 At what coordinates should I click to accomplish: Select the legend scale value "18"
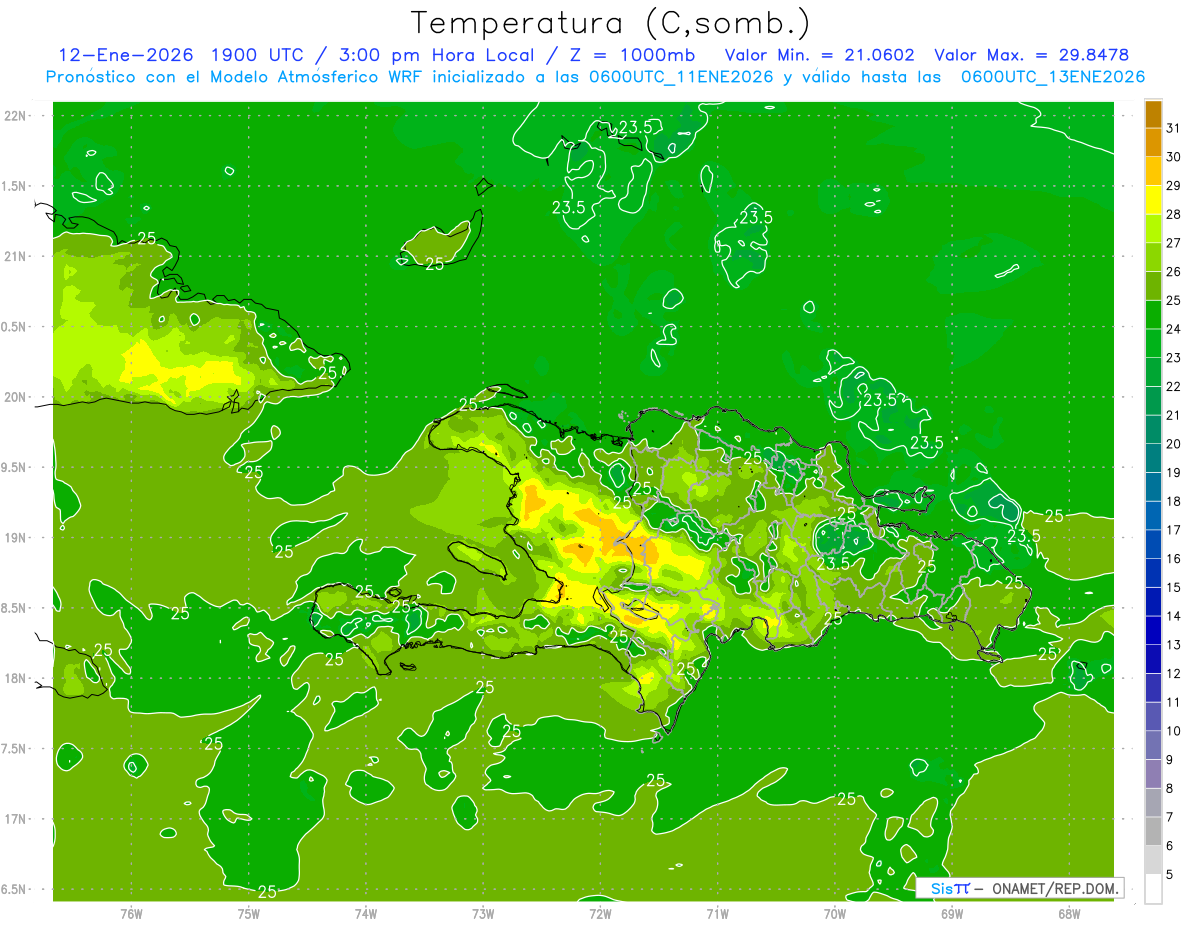[1174, 501]
